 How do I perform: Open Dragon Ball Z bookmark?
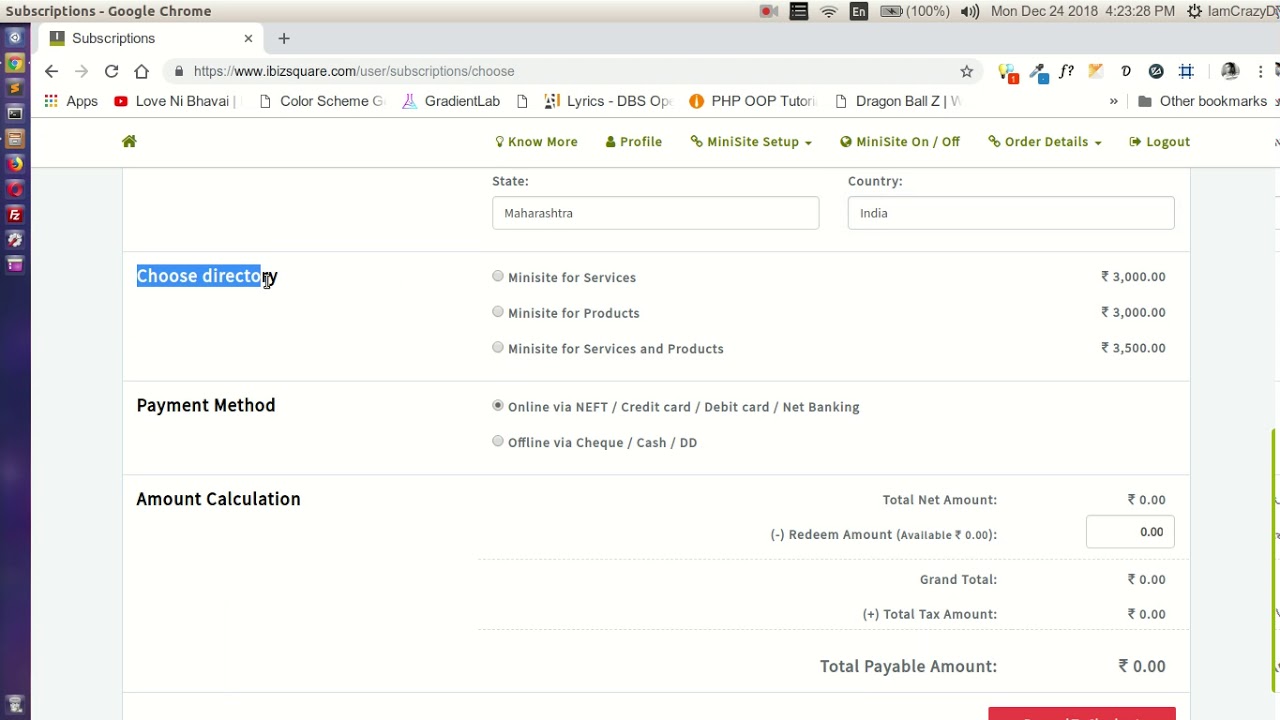(897, 101)
